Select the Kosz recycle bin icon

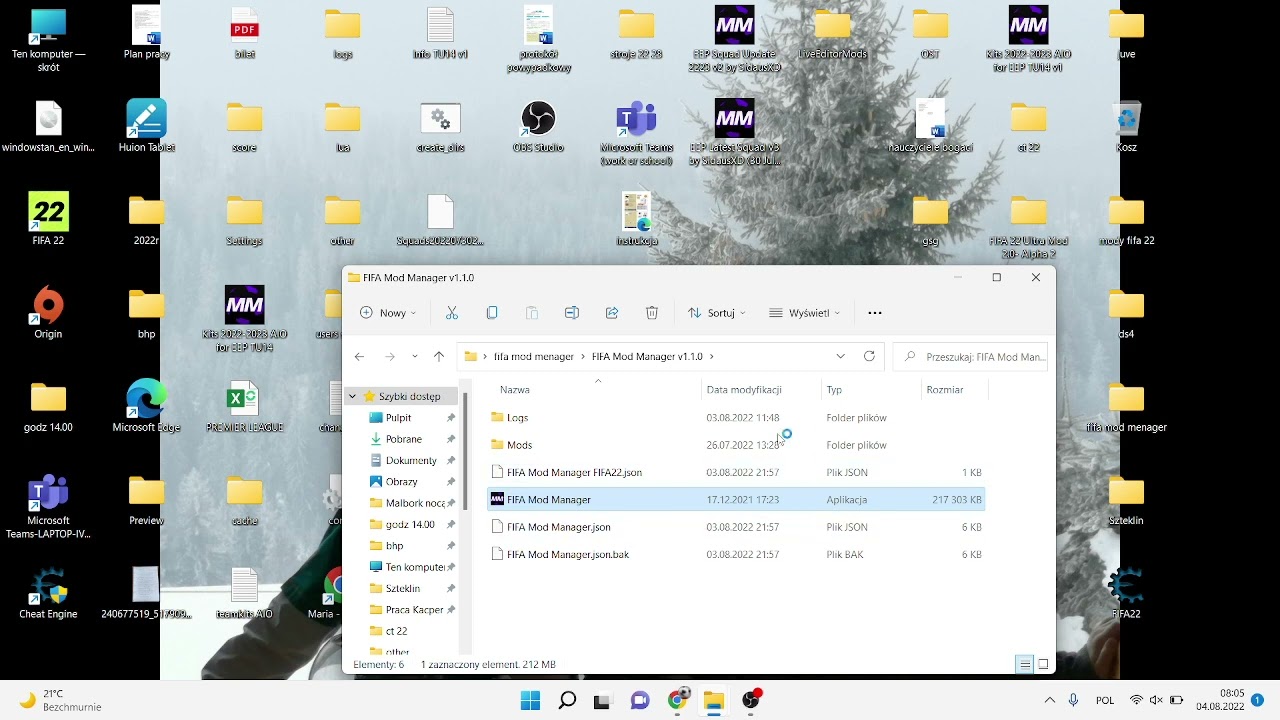(x=1126, y=127)
